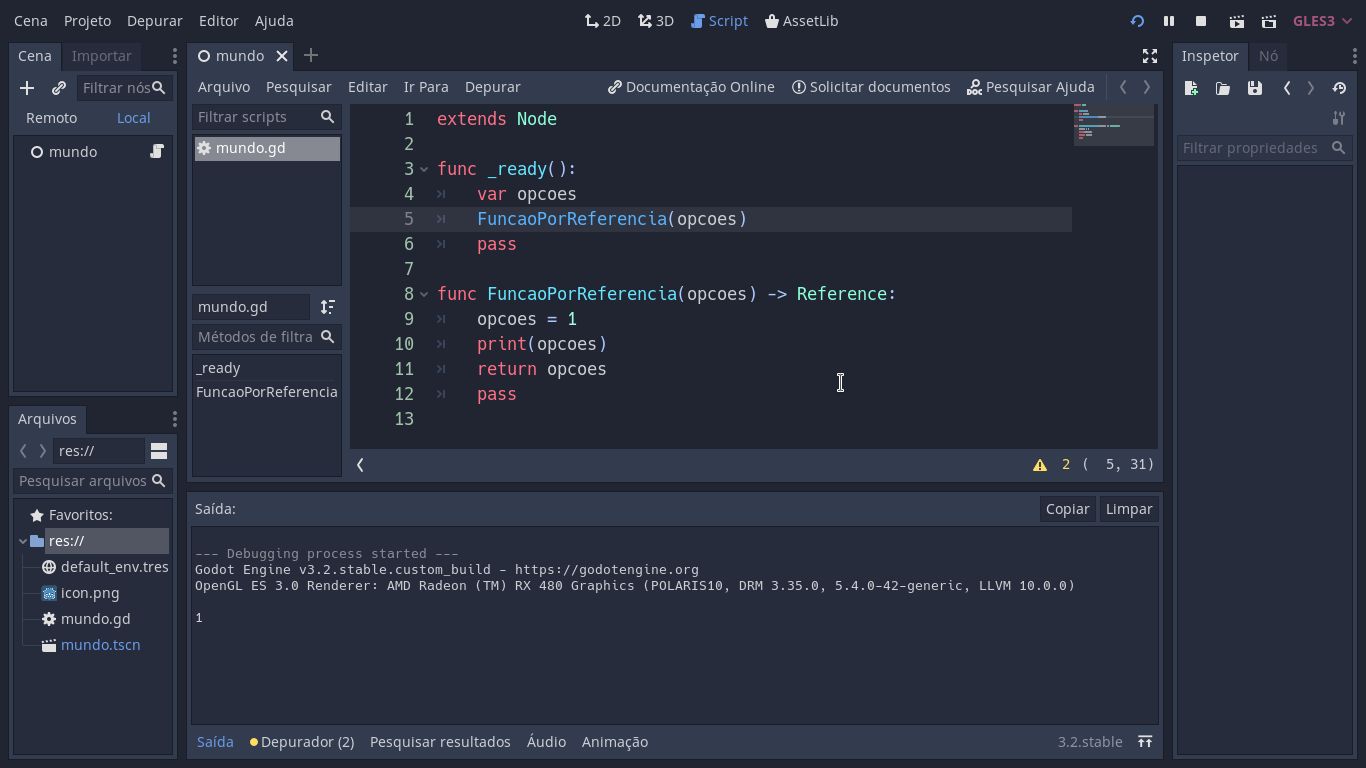The image size is (1366, 768).
Task: Save the edited resource in Inspector
Action: coord(1255,88)
